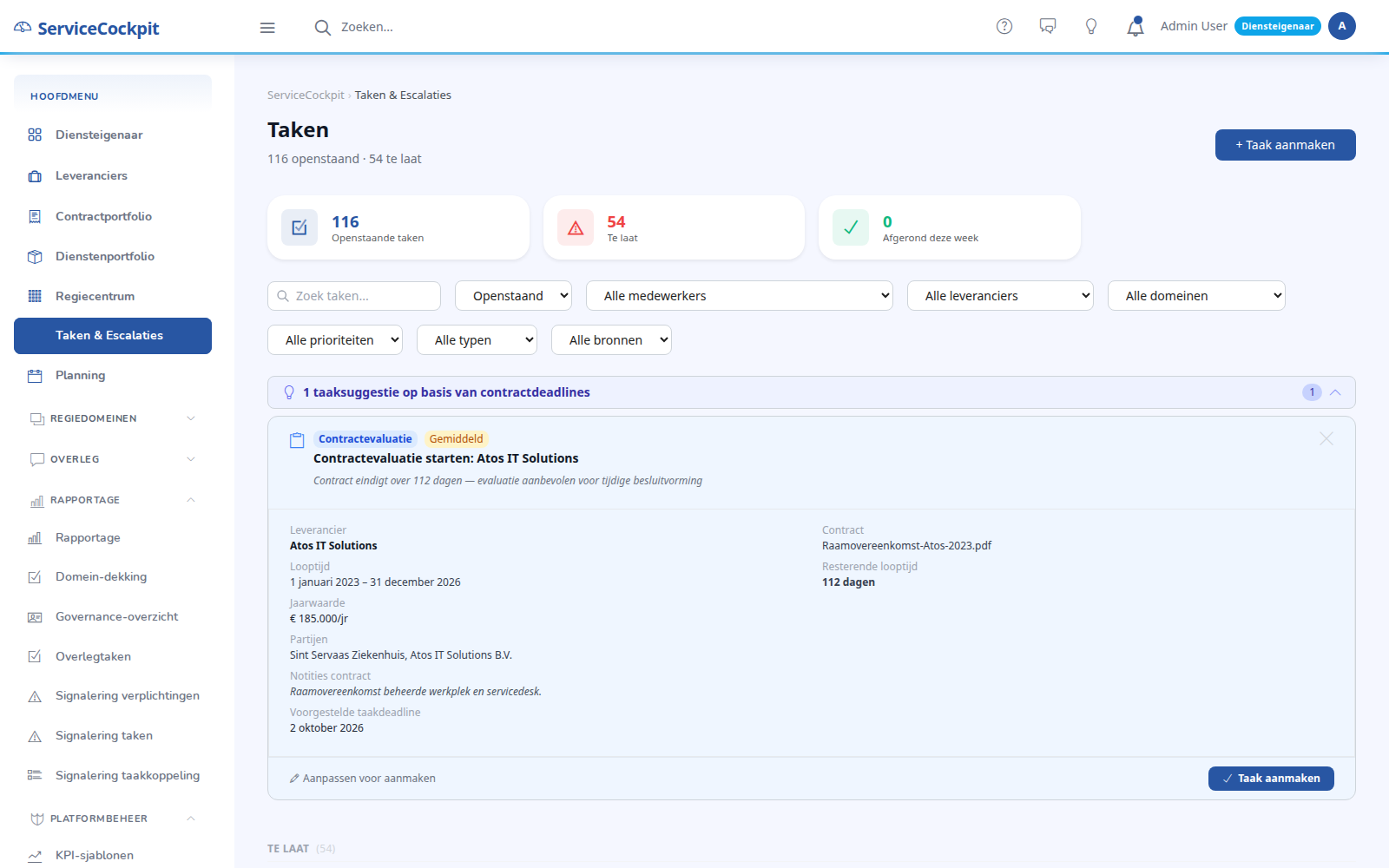Screen dimensions: 1389x868
Task: Open Governance-overzicht in sidebar
Action: click(x=113, y=617)
